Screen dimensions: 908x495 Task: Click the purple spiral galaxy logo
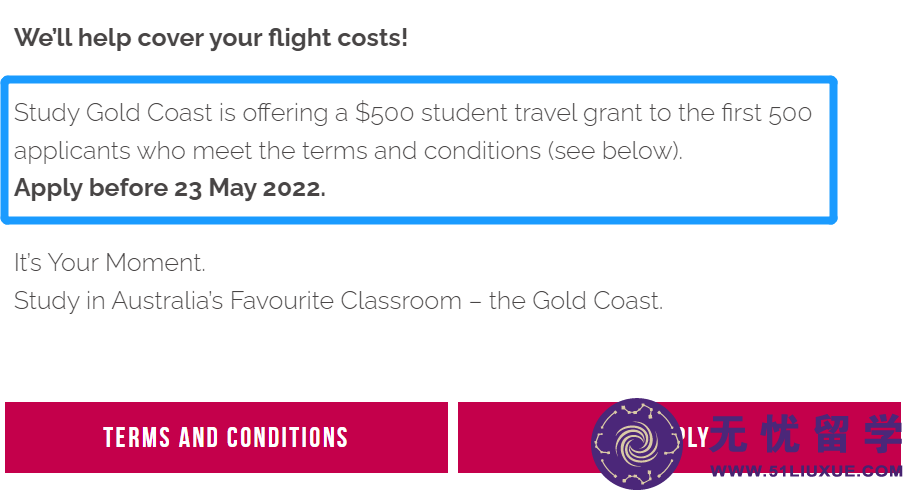click(x=637, y=444)
